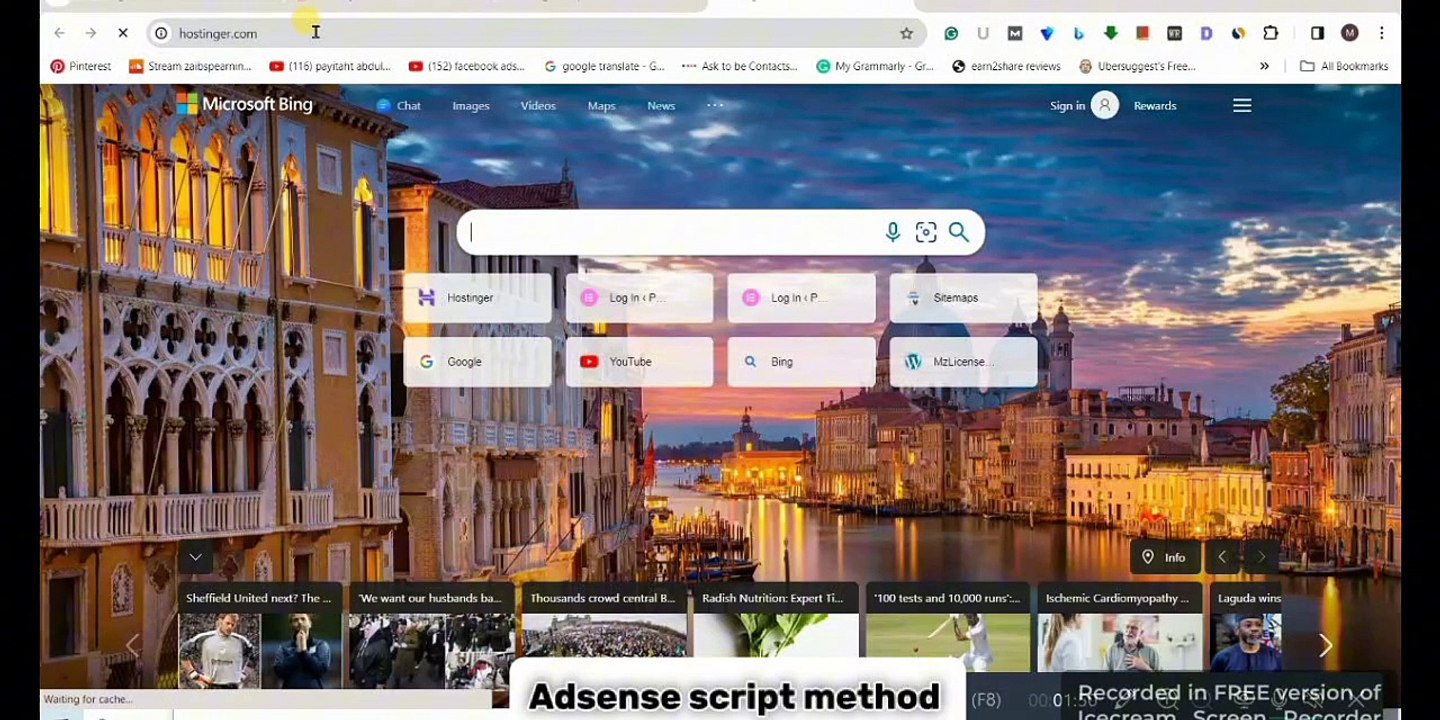
Task: Open the earn2share reviews bookmark
Action: (x=1006, y=66)
